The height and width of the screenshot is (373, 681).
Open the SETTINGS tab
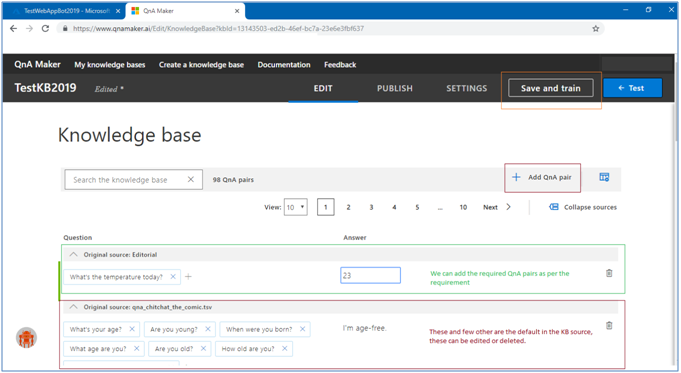pyautogui.click(x=466, y=88)
